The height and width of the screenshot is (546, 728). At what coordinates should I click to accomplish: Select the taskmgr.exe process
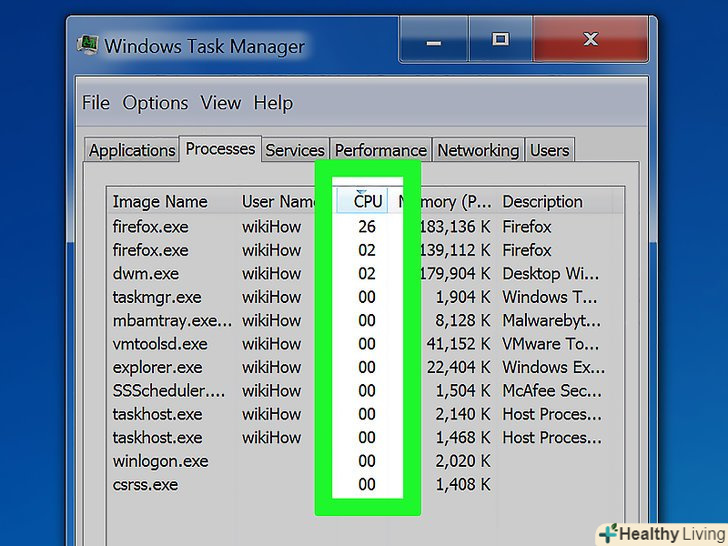pyautogui.click(x=365, y=297)
